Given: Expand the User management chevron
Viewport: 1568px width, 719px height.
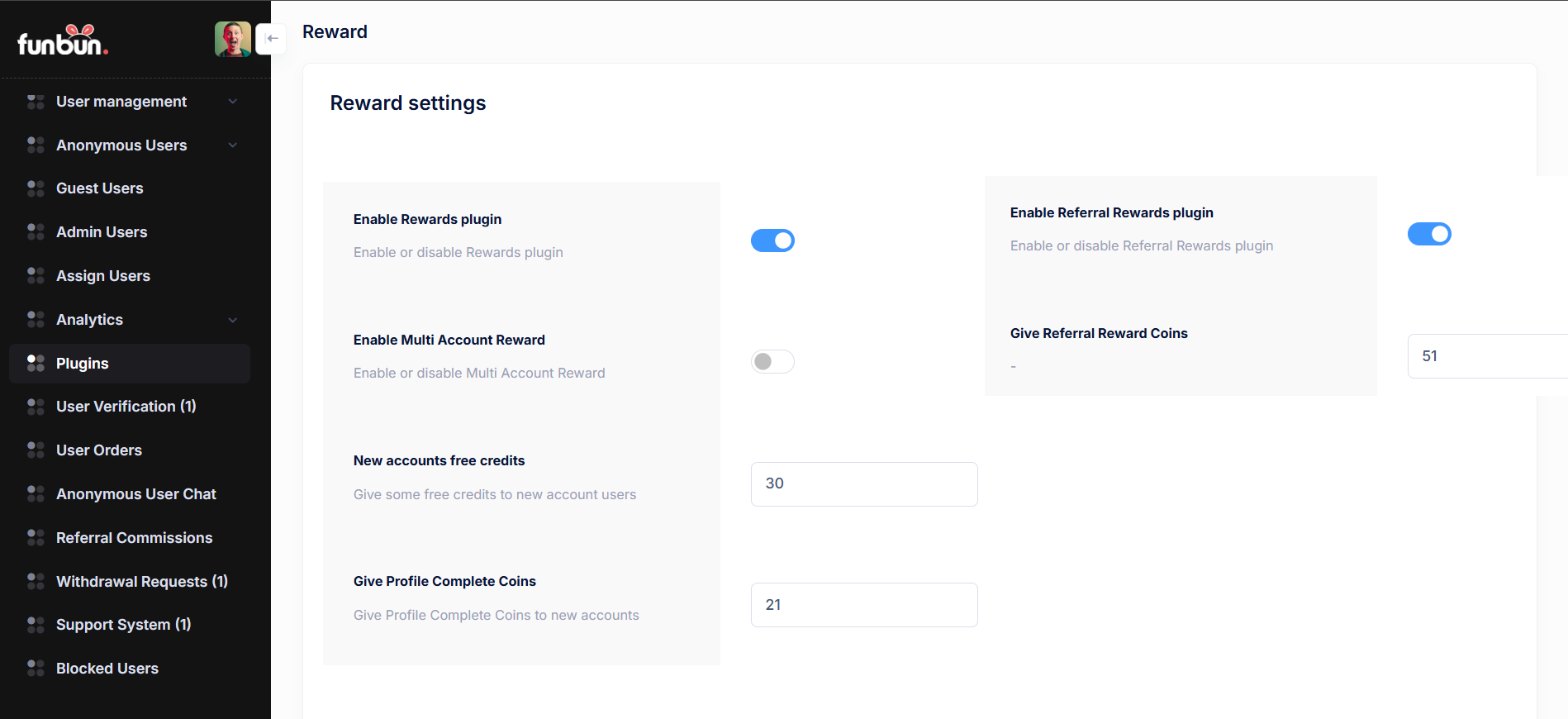Looking at the screenshot, I should 233,102.
